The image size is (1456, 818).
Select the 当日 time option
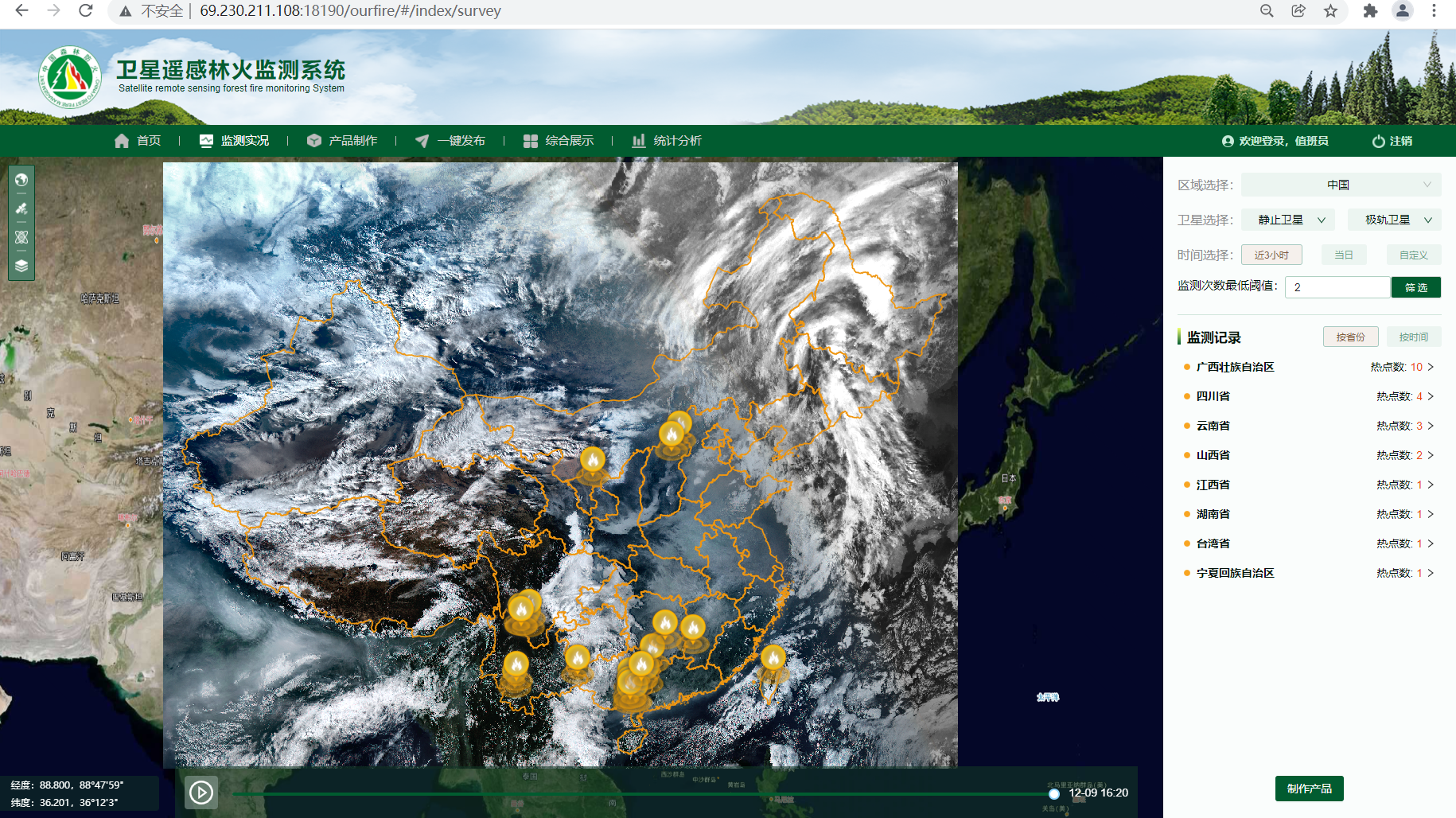tap(1344, 255)
